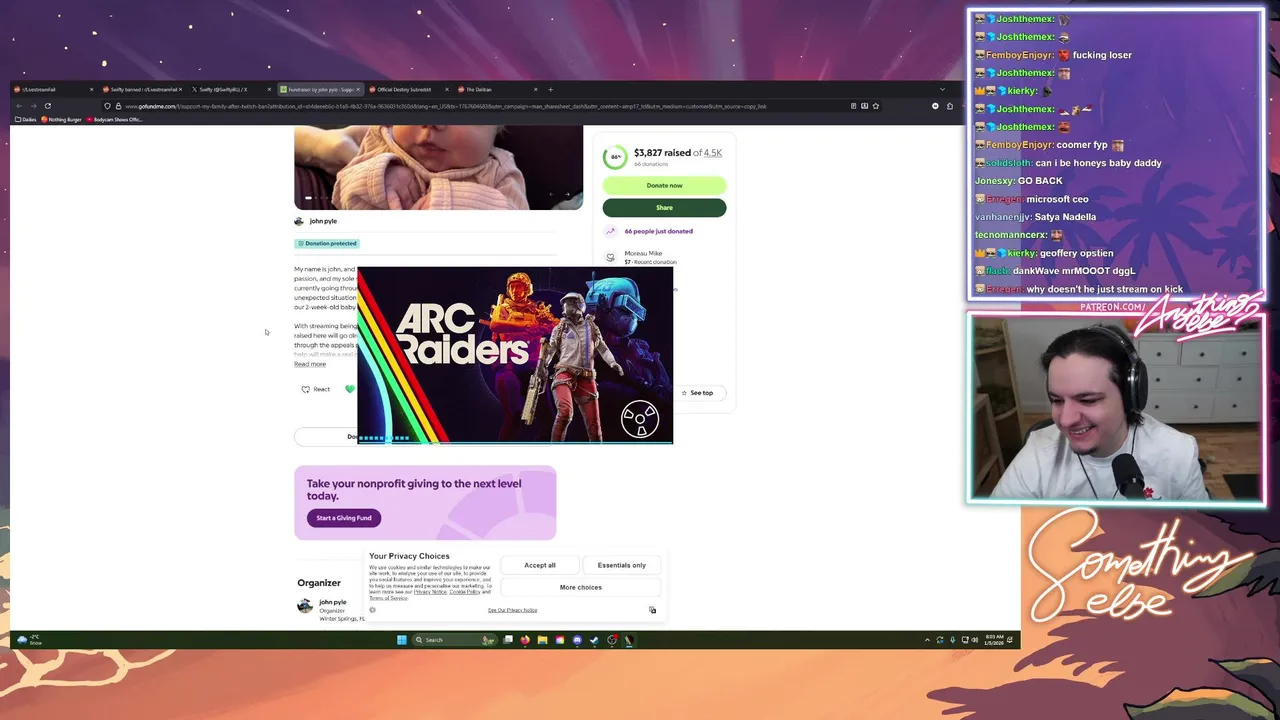Click 66 people just donated text

658,231
